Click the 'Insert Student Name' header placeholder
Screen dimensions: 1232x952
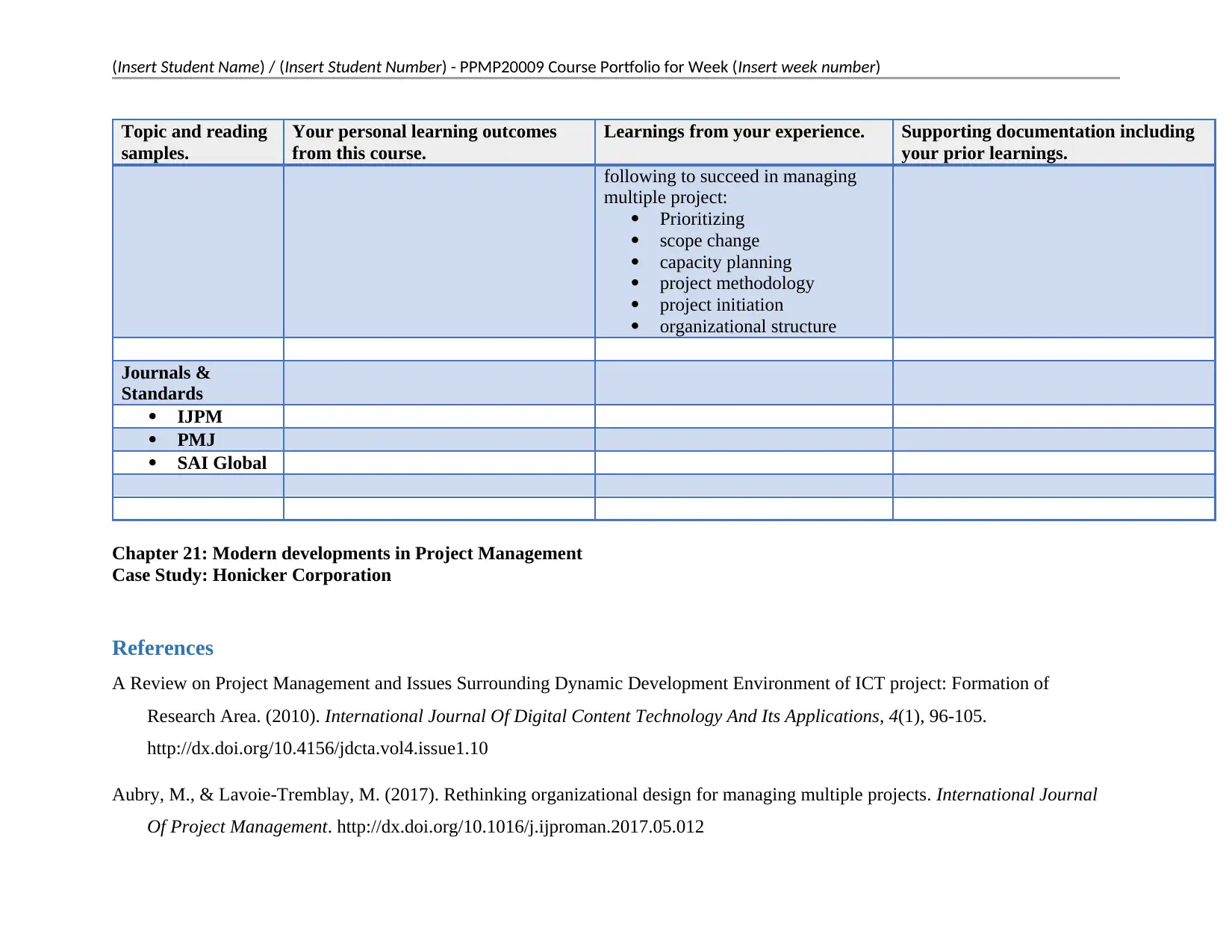tap(188, 67)
